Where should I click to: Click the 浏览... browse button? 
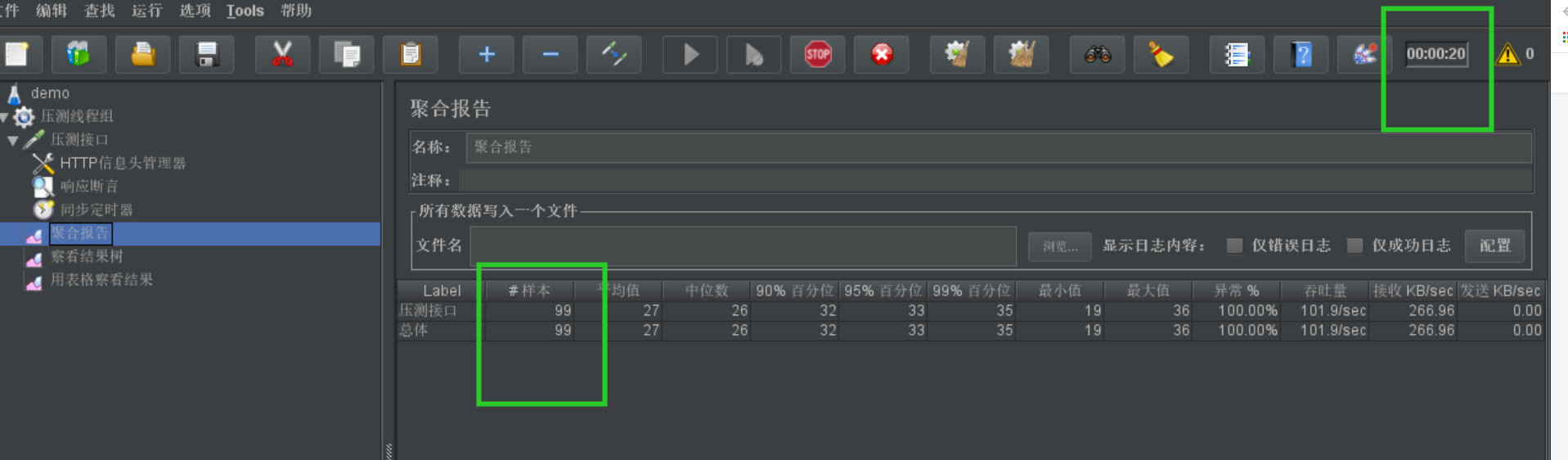coord(1059,246)
